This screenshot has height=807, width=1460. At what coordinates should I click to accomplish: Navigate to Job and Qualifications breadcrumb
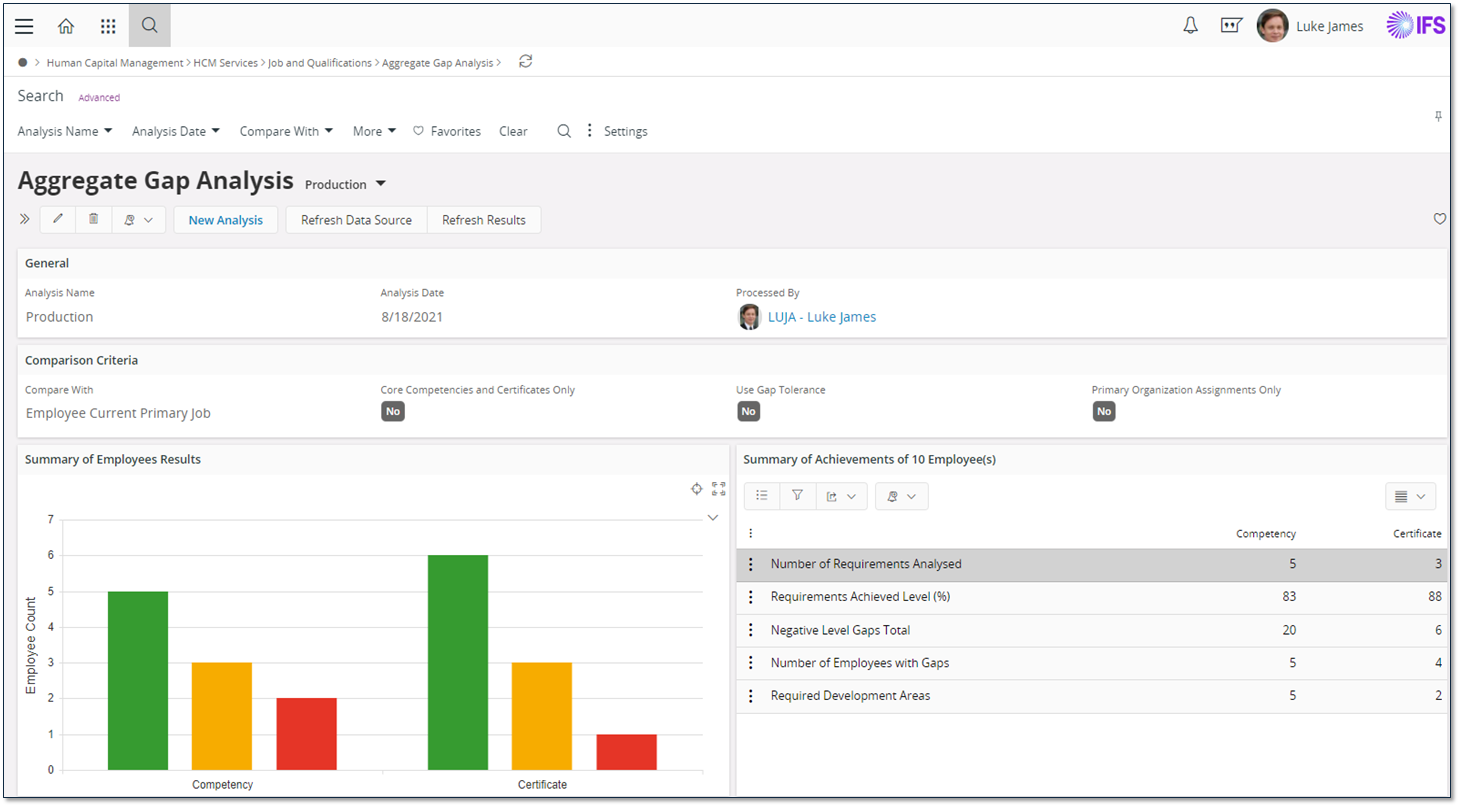tap(320, 63)
